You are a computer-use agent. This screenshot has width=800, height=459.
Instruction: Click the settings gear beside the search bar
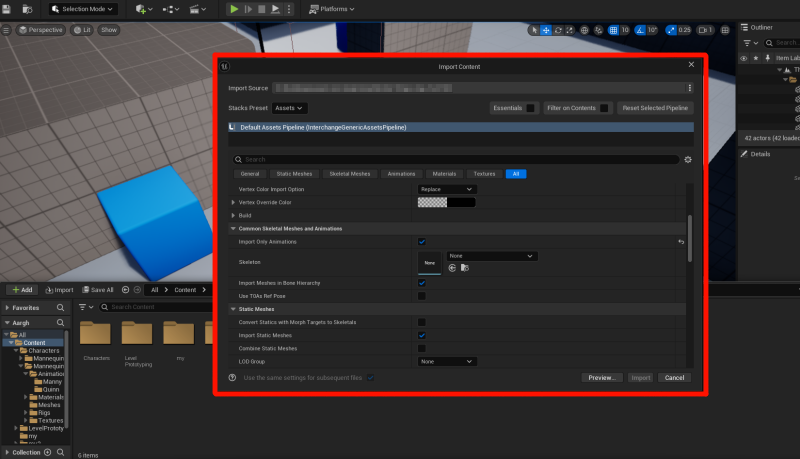[688, 159]
